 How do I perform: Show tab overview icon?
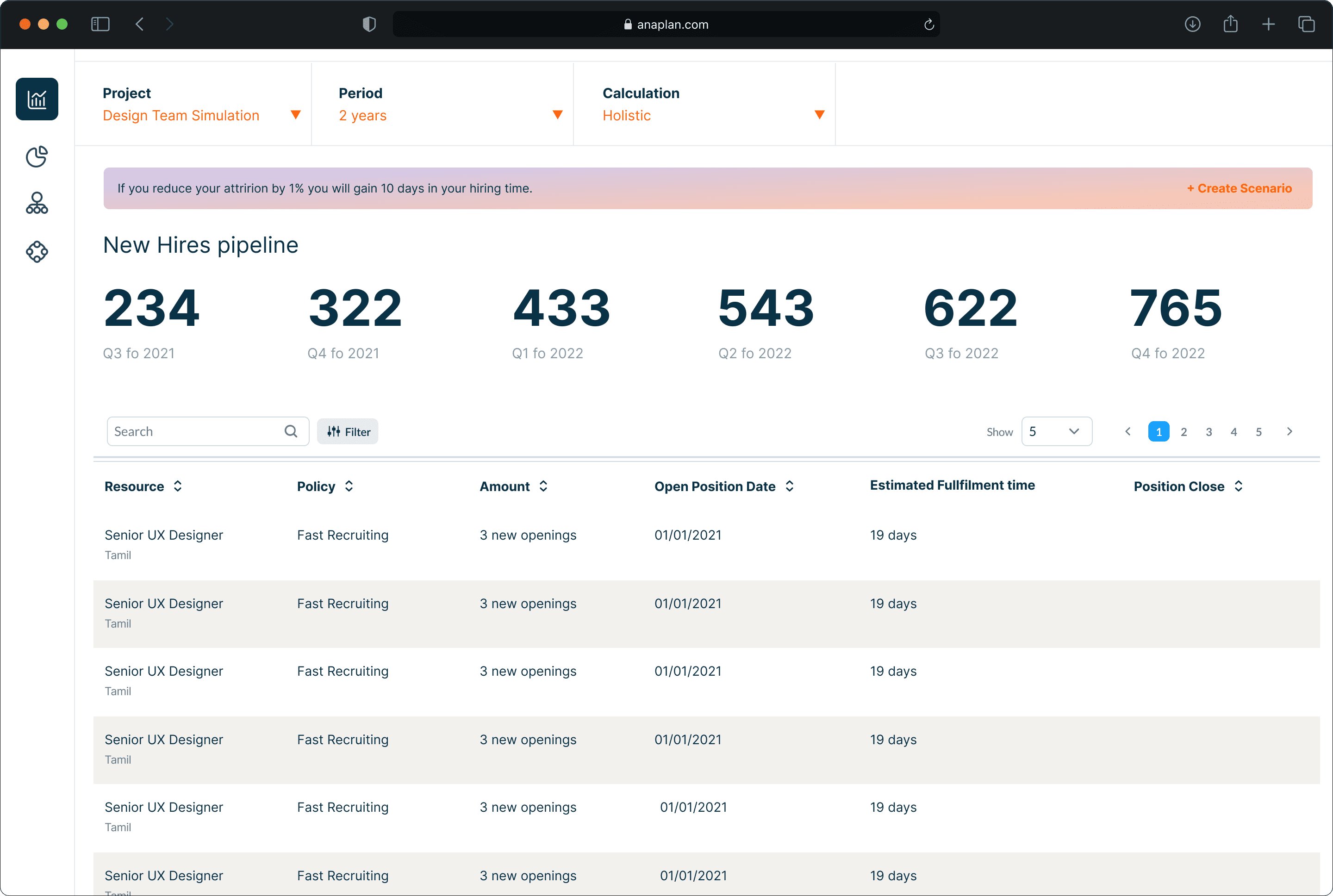pyautogui.click(x=1306, y=24)
